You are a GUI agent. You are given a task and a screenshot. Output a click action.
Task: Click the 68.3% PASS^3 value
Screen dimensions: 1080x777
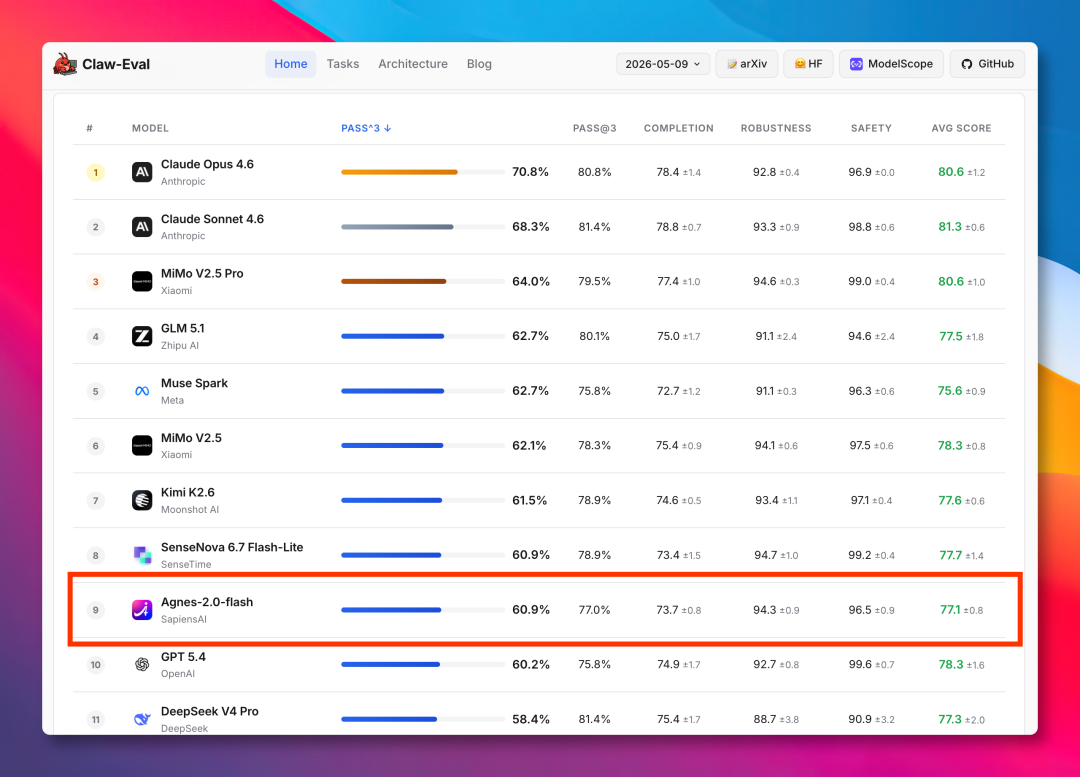tap(530, 227)
